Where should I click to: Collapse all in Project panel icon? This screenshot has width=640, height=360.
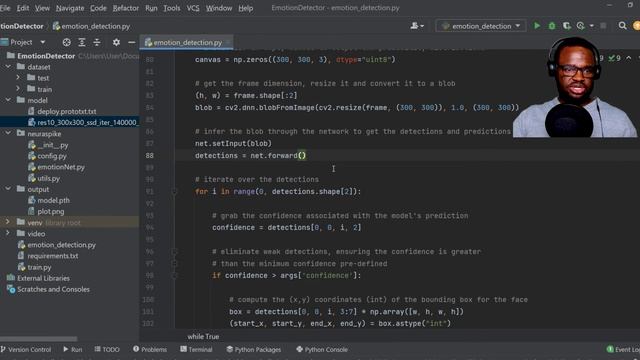97,42
